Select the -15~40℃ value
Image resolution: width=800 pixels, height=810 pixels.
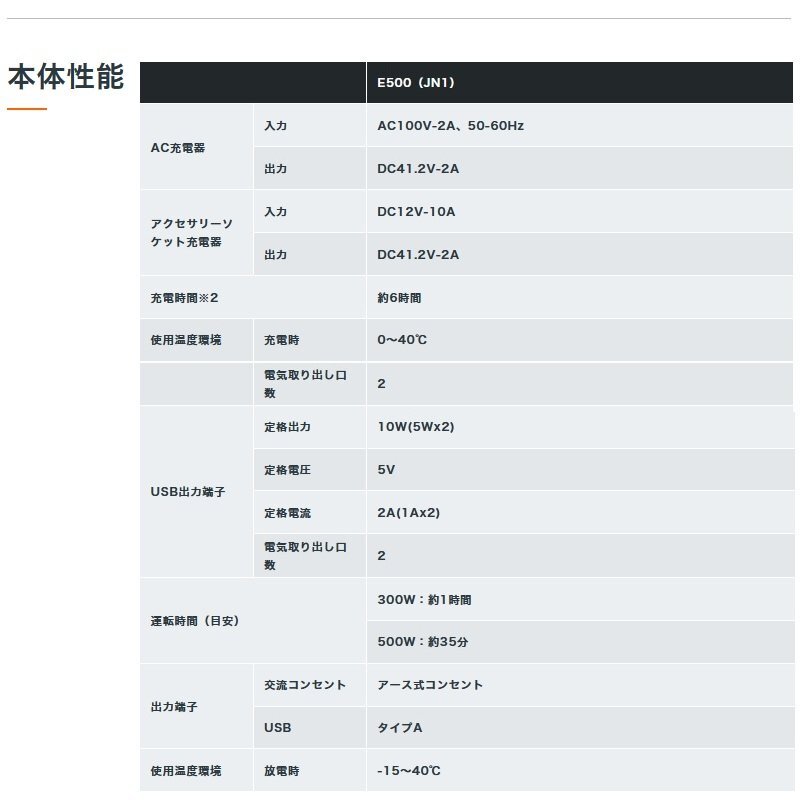tap(409, 771)
